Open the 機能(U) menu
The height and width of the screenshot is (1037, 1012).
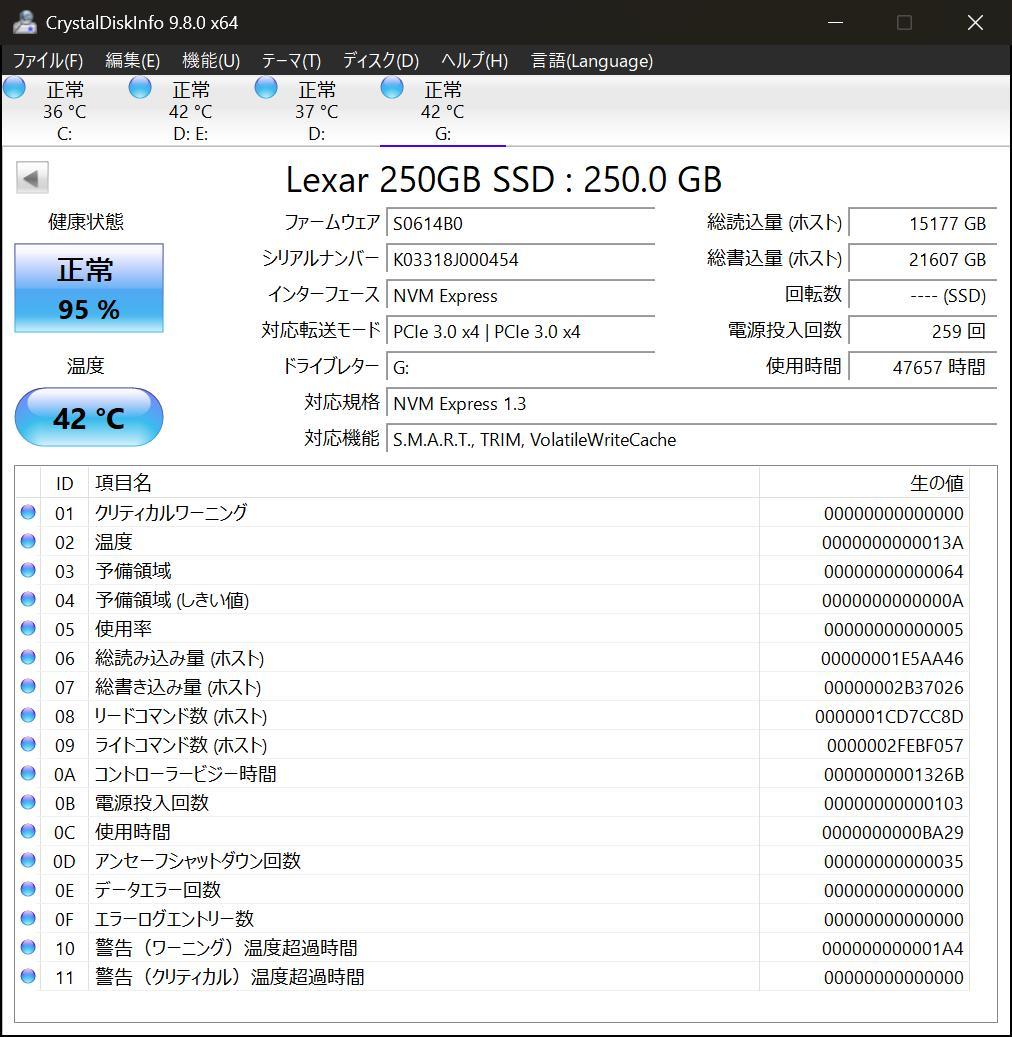click(x=210, y=61)
